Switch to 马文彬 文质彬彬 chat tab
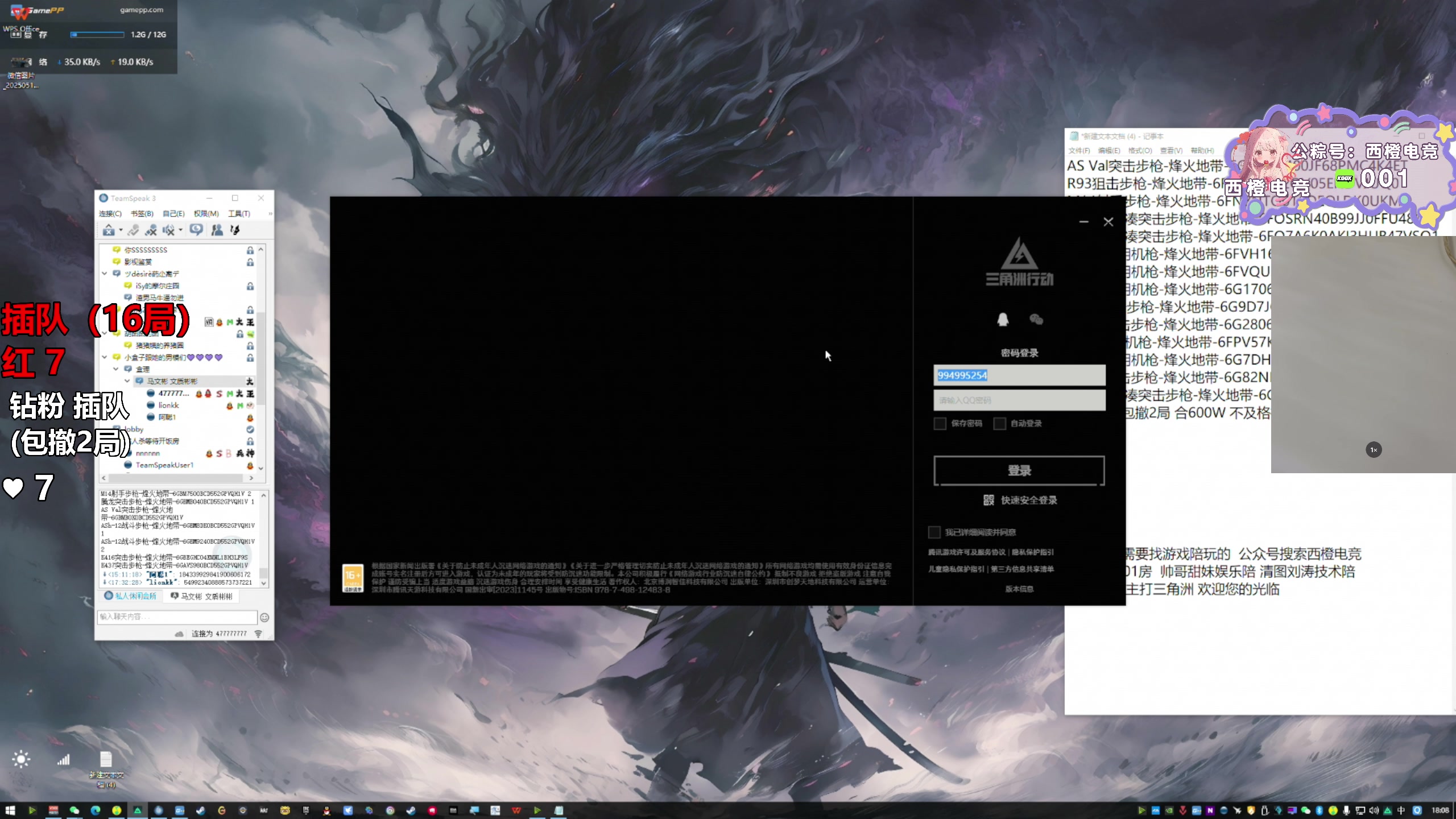 coord(202,596)
